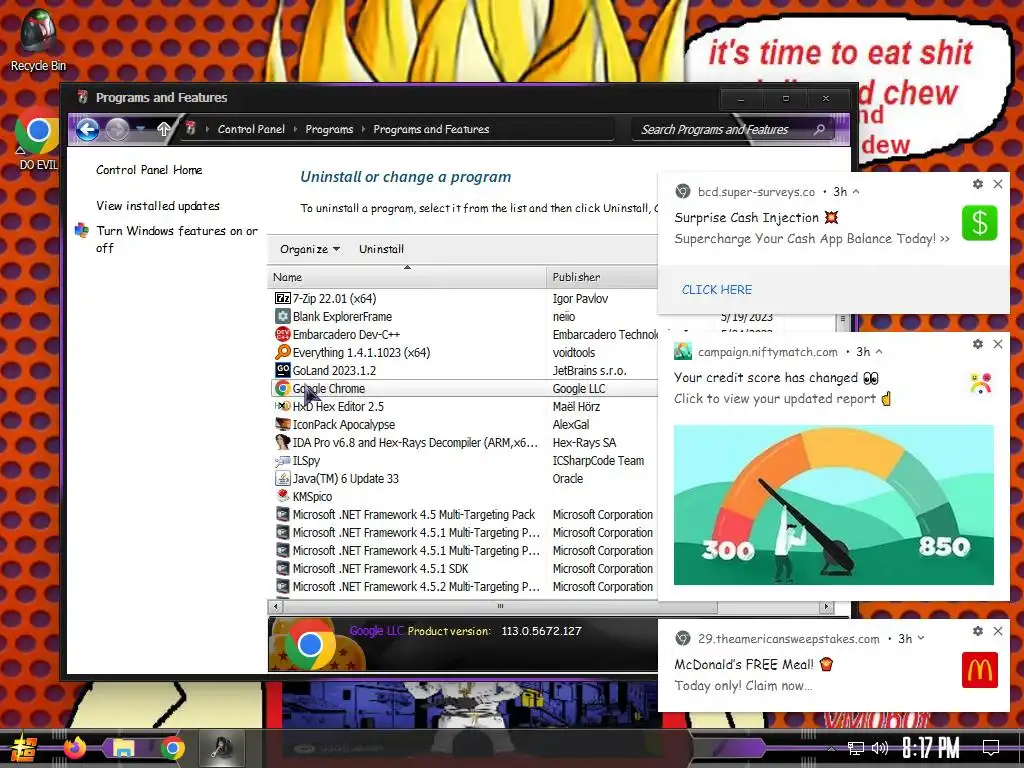Viewport: 1024px width, 768px height.
Task: Collapse the campaign.niftymatch.com notification chevron
Action: [879, 352]
